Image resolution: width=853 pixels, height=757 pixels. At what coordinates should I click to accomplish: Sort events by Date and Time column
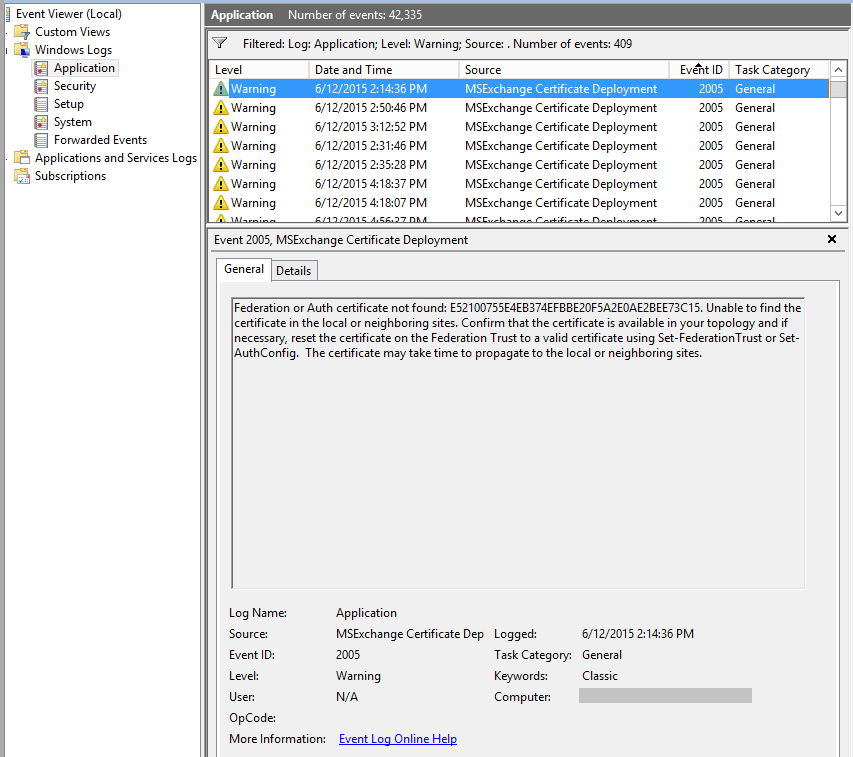[x=353, y=70]
